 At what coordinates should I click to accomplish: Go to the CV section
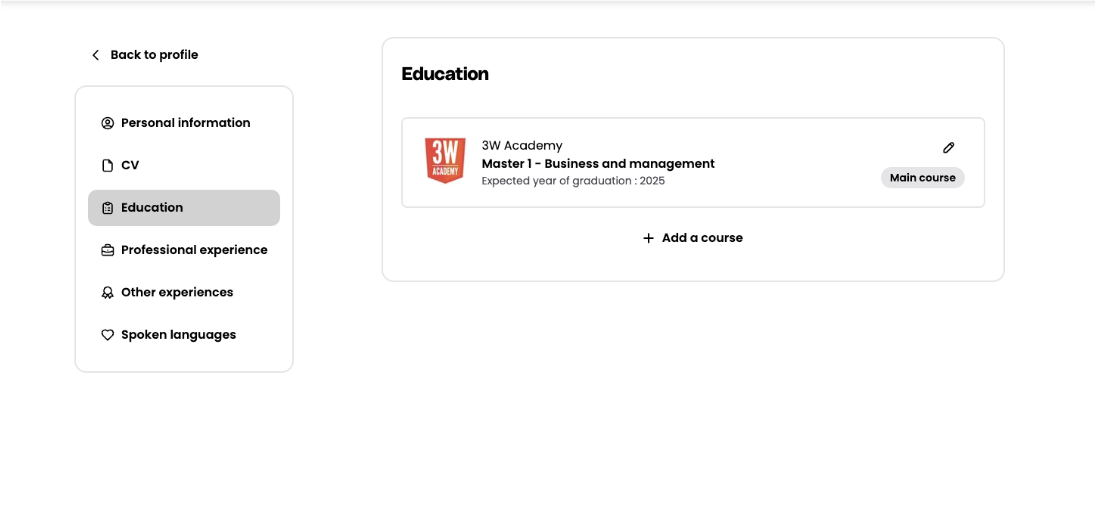pyautogui.click(x=130, y=166)
